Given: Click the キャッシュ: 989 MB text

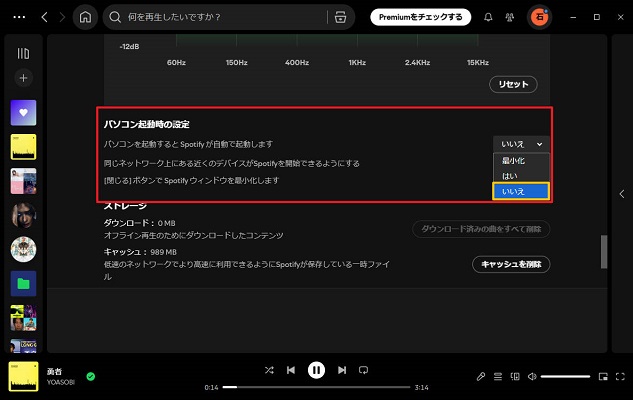Looking at the screenshot, I should click(x=140, y=252).
